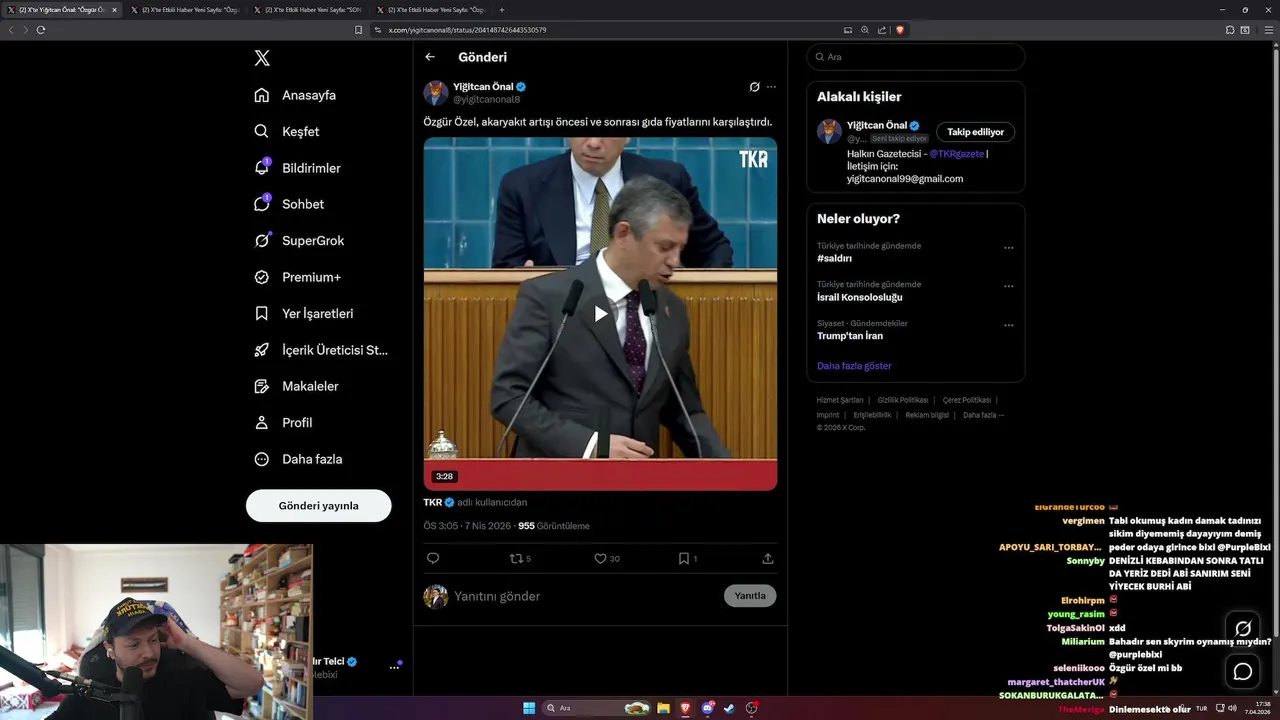
Task: Click the Brave Shields icon
Action: tap(900, 30)
